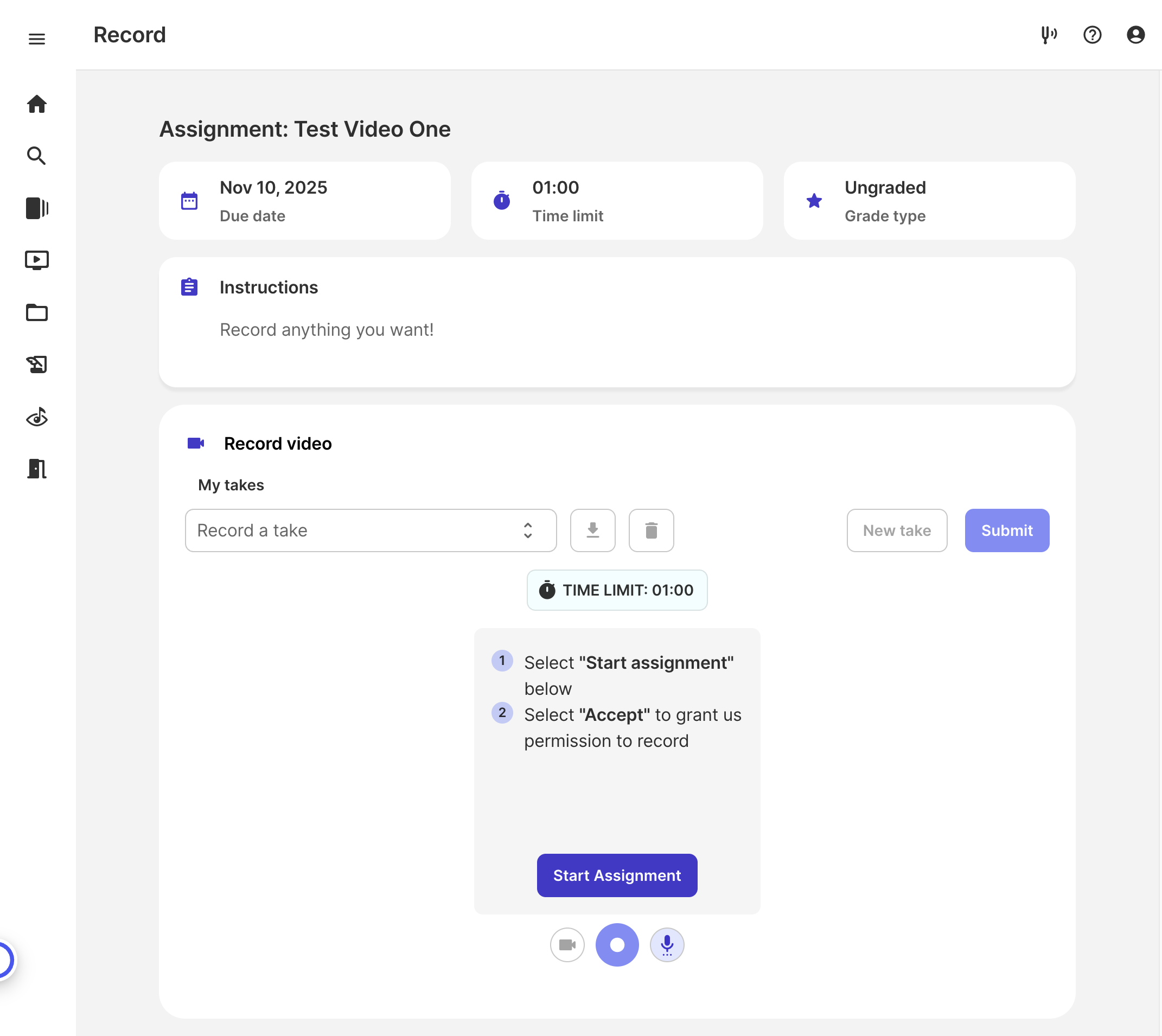Image resolution: width=1162 pixels, height=1036 pixels.
Task: Expand the "Record a take" dropdown
Action: pos(371,530)
